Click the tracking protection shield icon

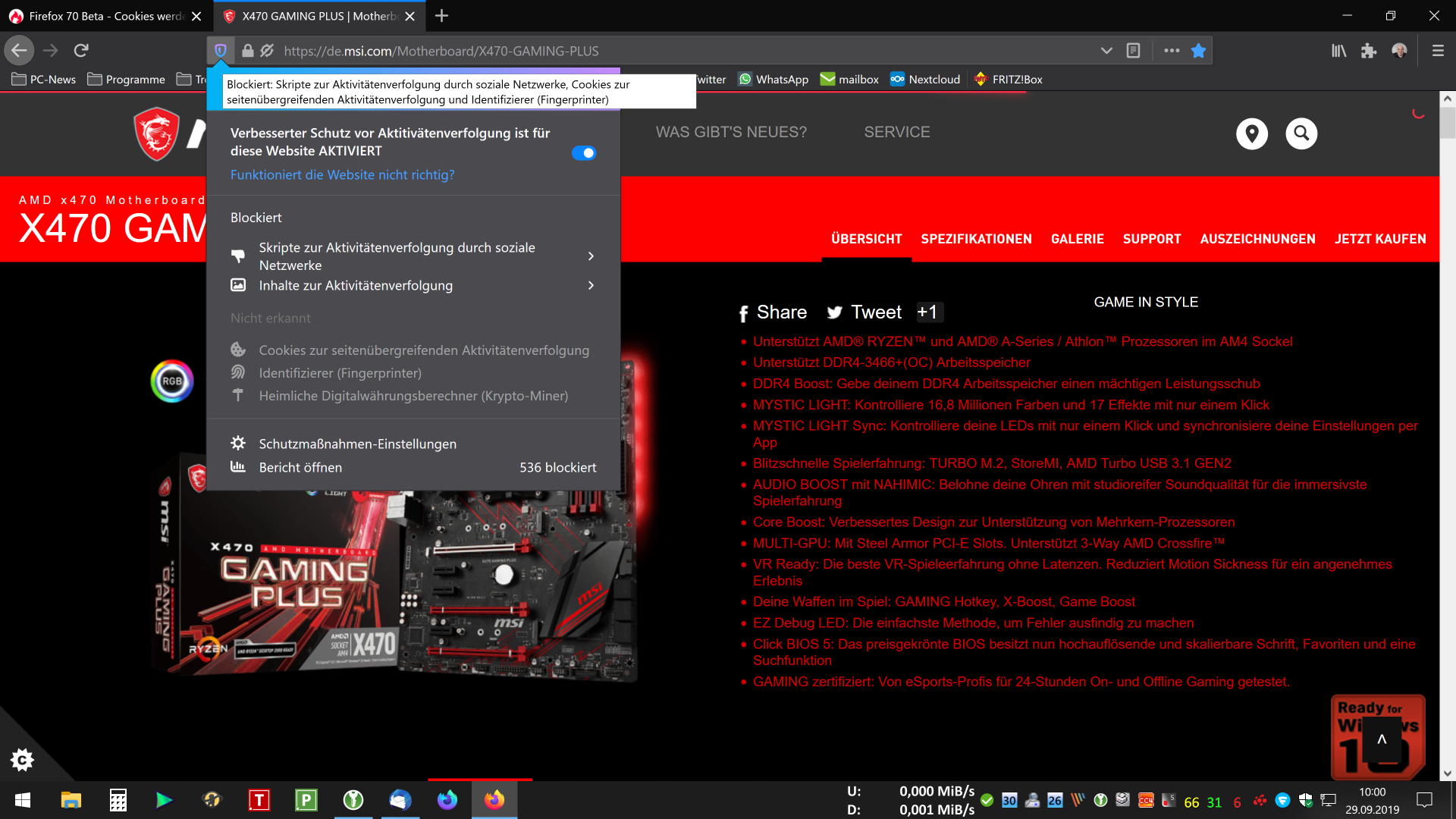click(x=220, y=51)
